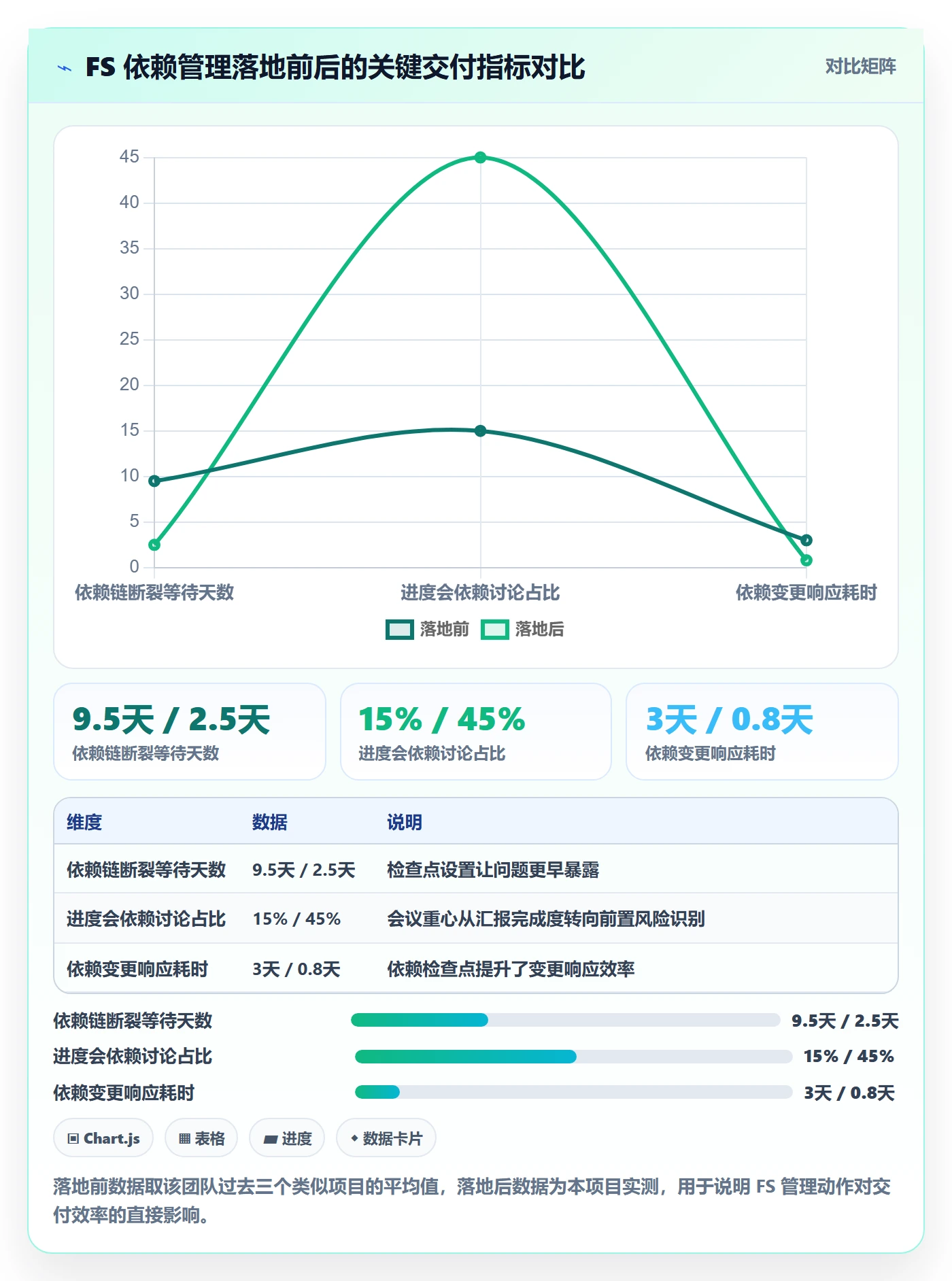Image resolution: width=952 pixels, height=1281 pixels.
Task: Open the 3天 / 0.8天 data card
Action: 762,732
